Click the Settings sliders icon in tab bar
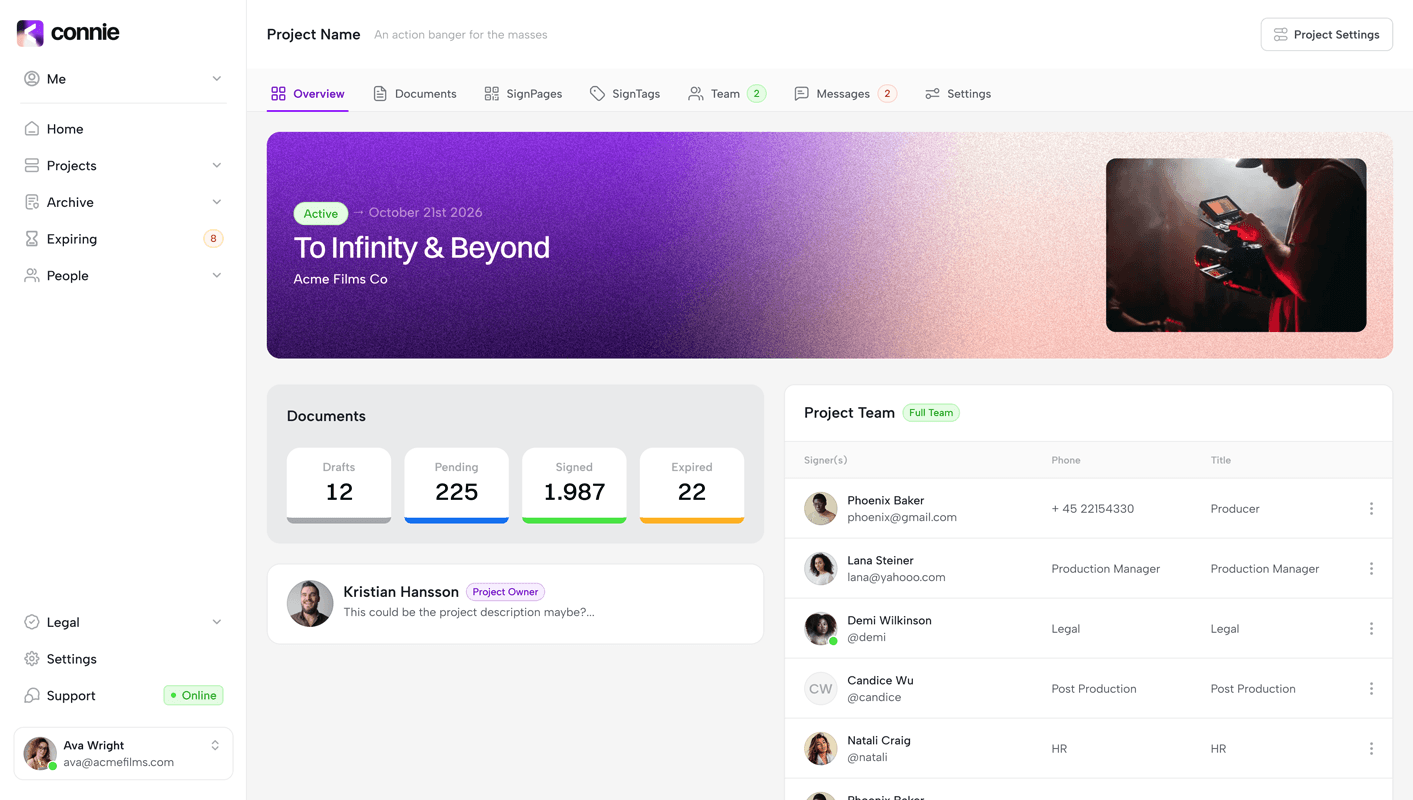 [932, 94]
